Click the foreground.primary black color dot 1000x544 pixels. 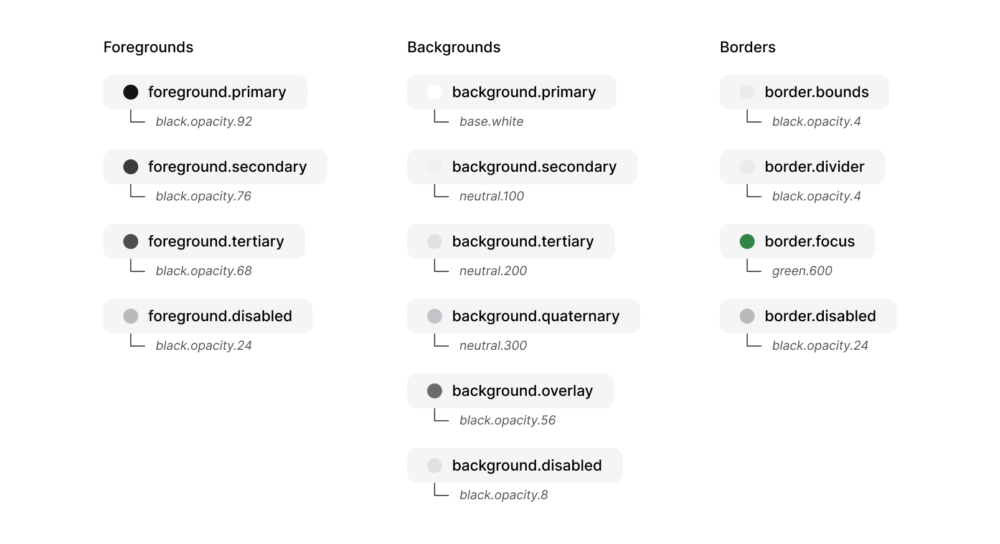131,92
